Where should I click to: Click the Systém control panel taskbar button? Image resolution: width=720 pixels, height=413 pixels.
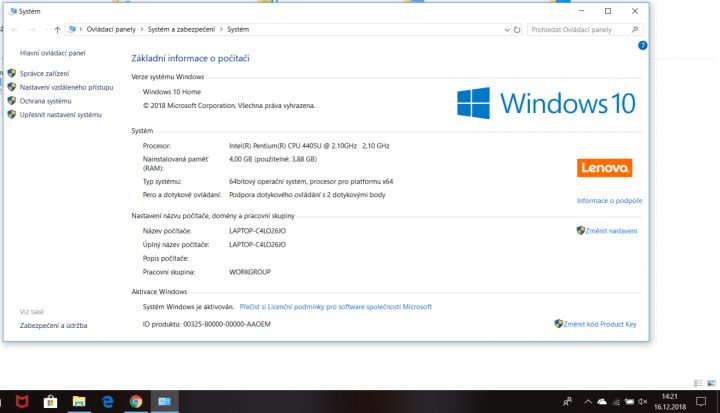coord(164,402)
